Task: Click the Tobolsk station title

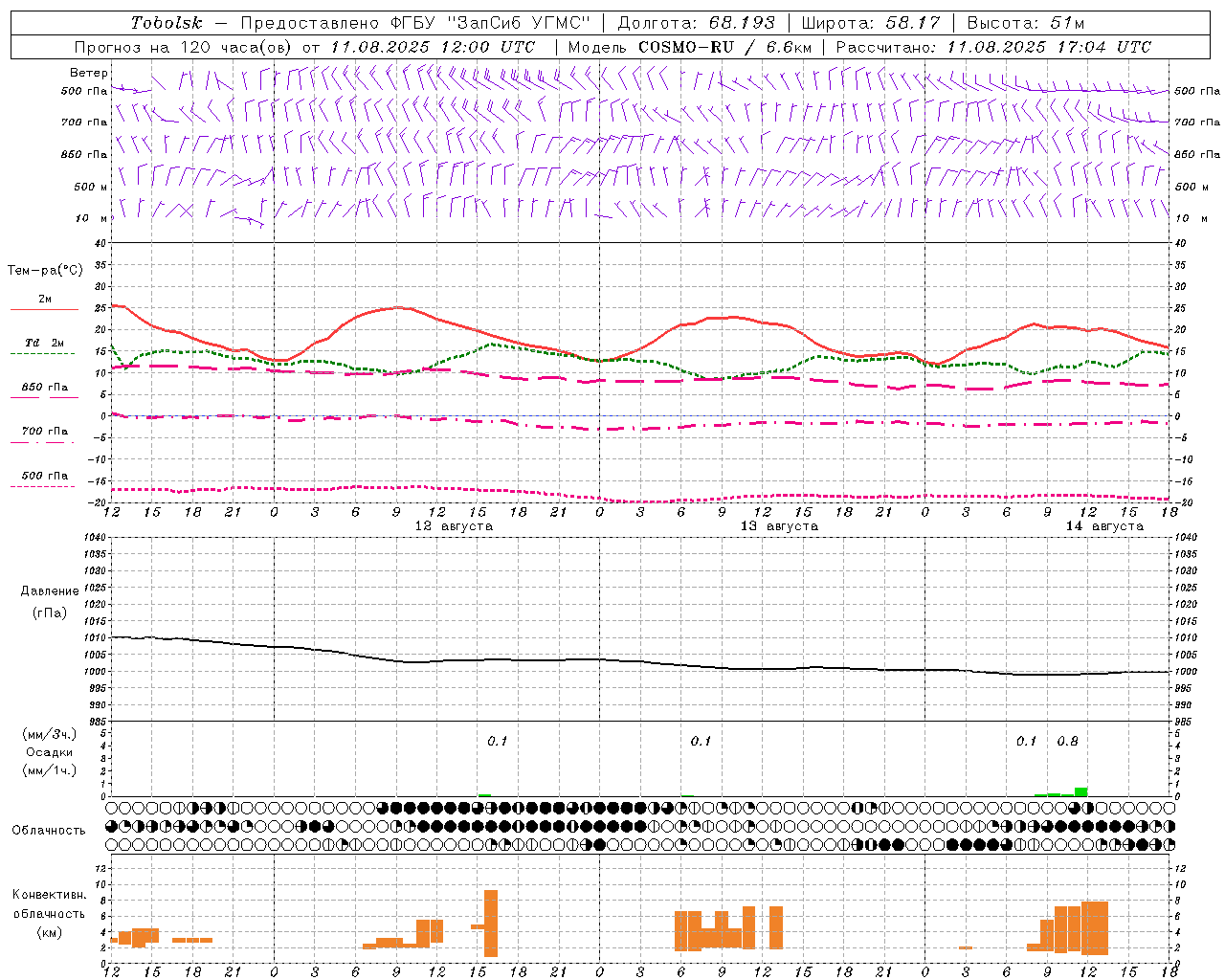Action: (167, 23)
